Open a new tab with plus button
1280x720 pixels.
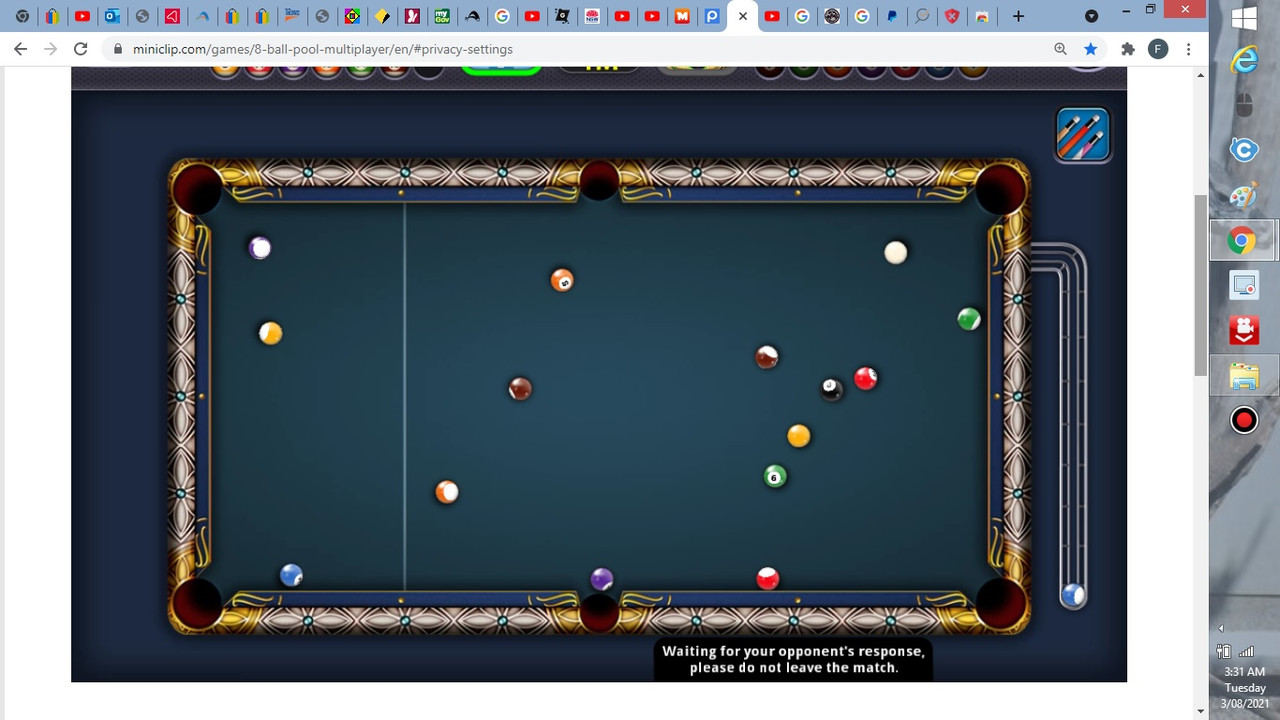(x=1018, y=16)
